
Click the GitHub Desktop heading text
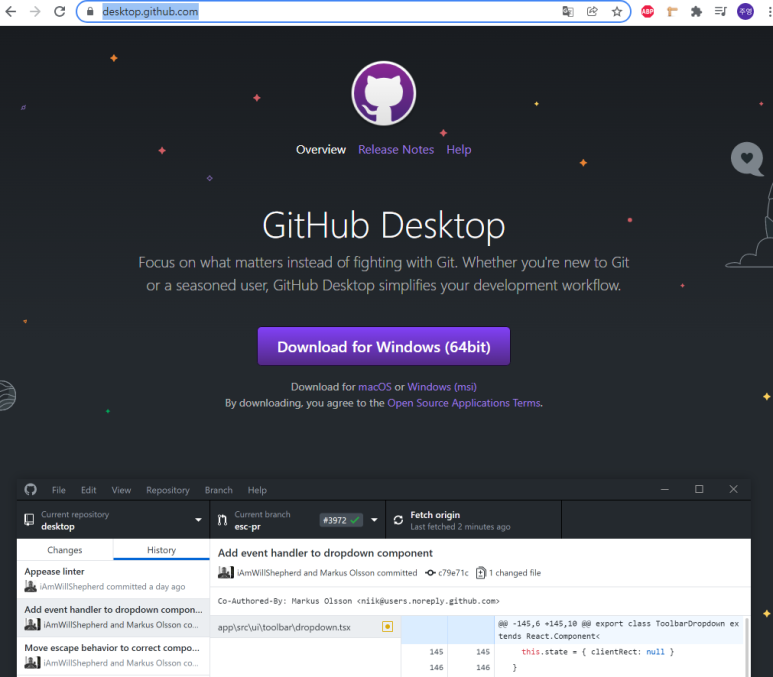pyautogui.click(x=384, y=226)
